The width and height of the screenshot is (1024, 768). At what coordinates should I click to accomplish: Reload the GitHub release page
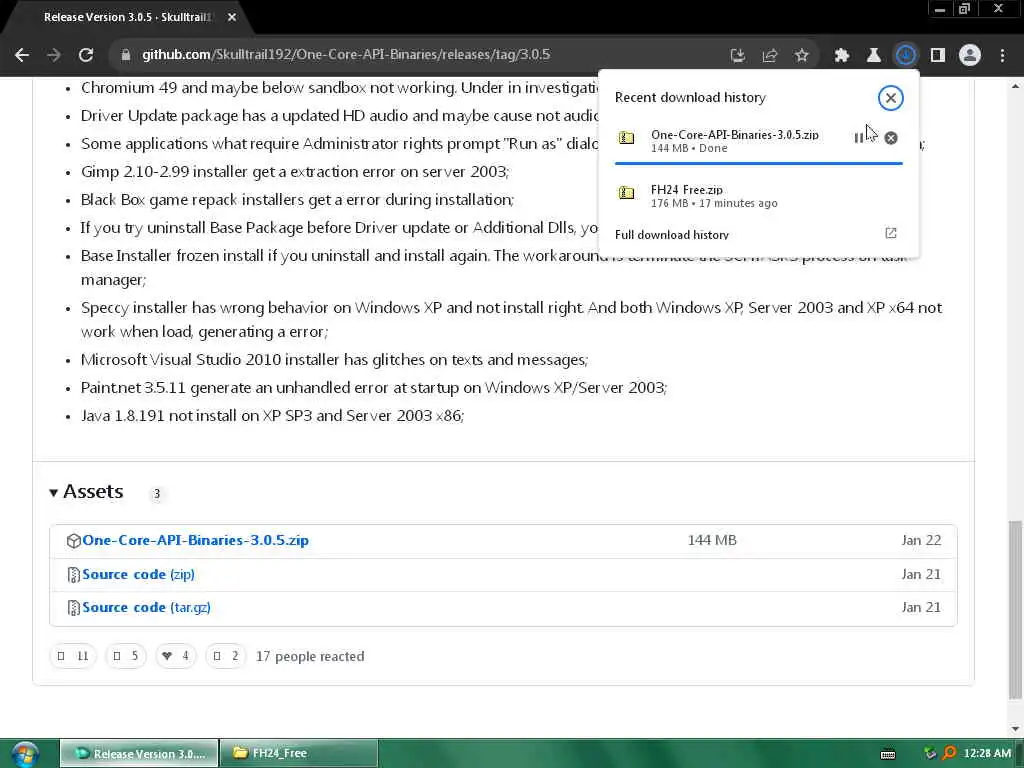86,55
